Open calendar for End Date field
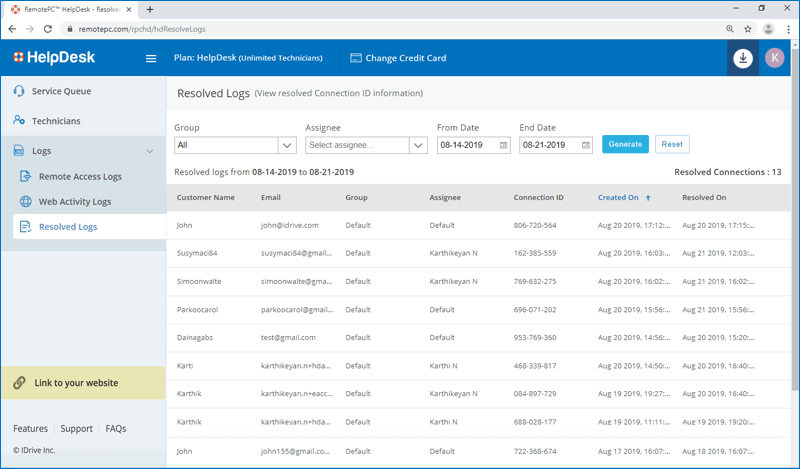The height and width of the screenshot is (469, 800). [x=585, y=145]
